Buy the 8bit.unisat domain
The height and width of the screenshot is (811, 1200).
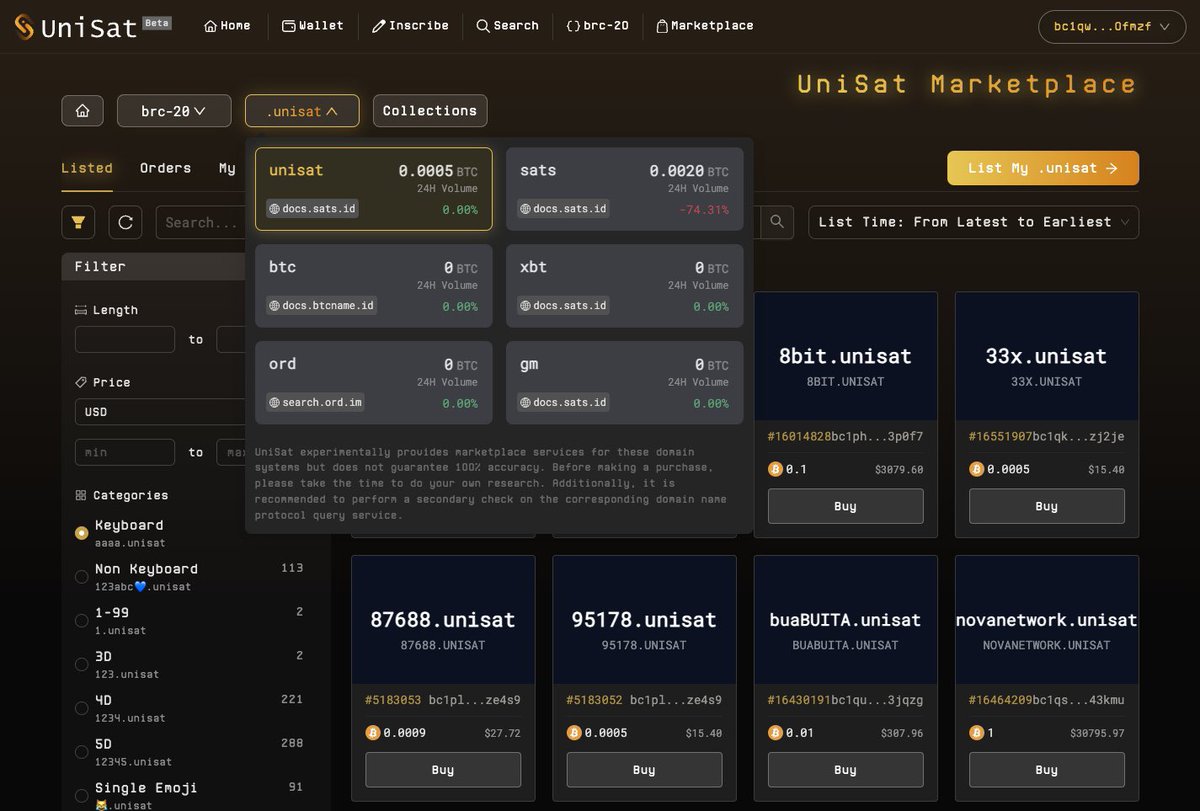pos(845,506)
